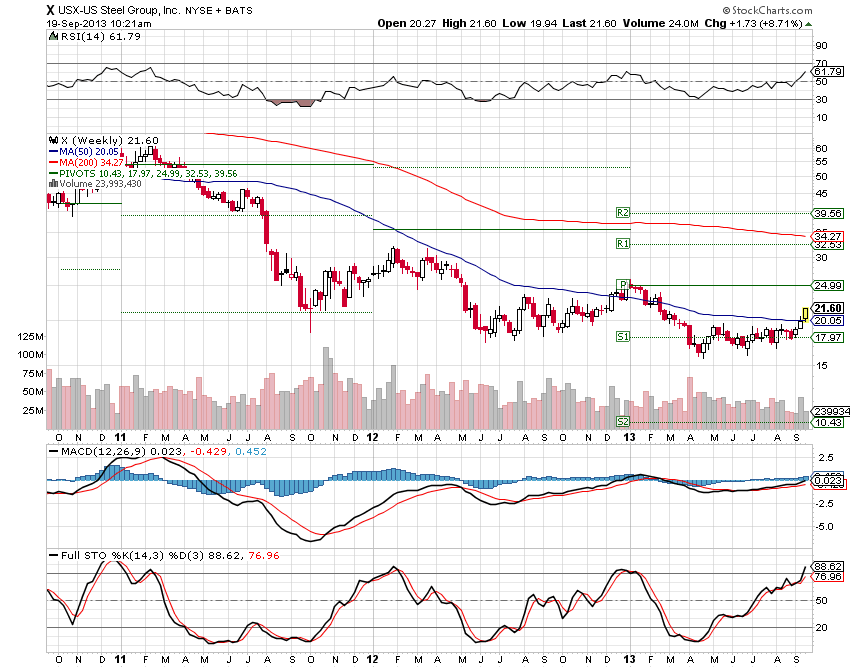Click the 34.27 MA(200) price tag
This screenshot has width=850, height=668.
828,236
